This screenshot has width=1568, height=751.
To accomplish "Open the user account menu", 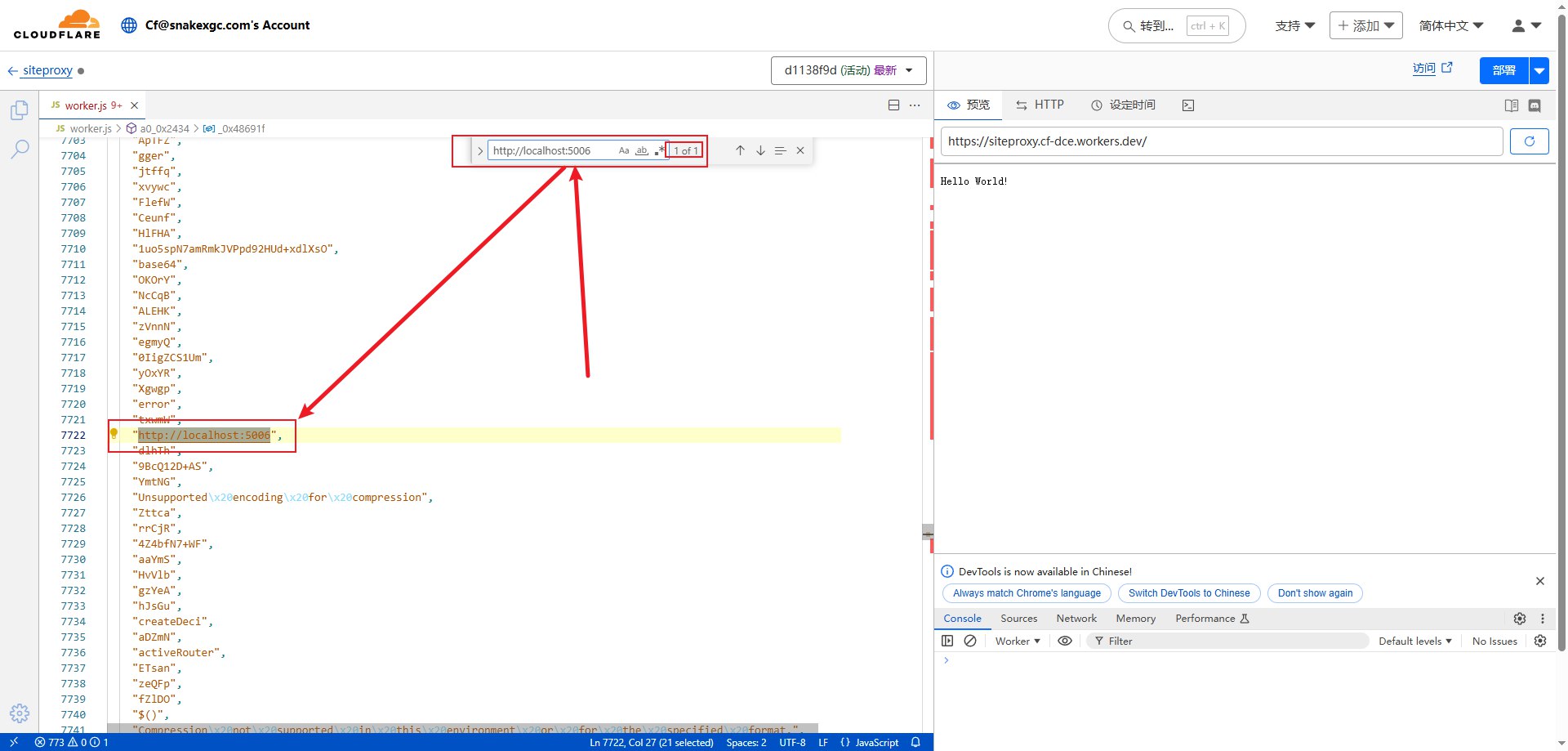I will coord(1526,25).
